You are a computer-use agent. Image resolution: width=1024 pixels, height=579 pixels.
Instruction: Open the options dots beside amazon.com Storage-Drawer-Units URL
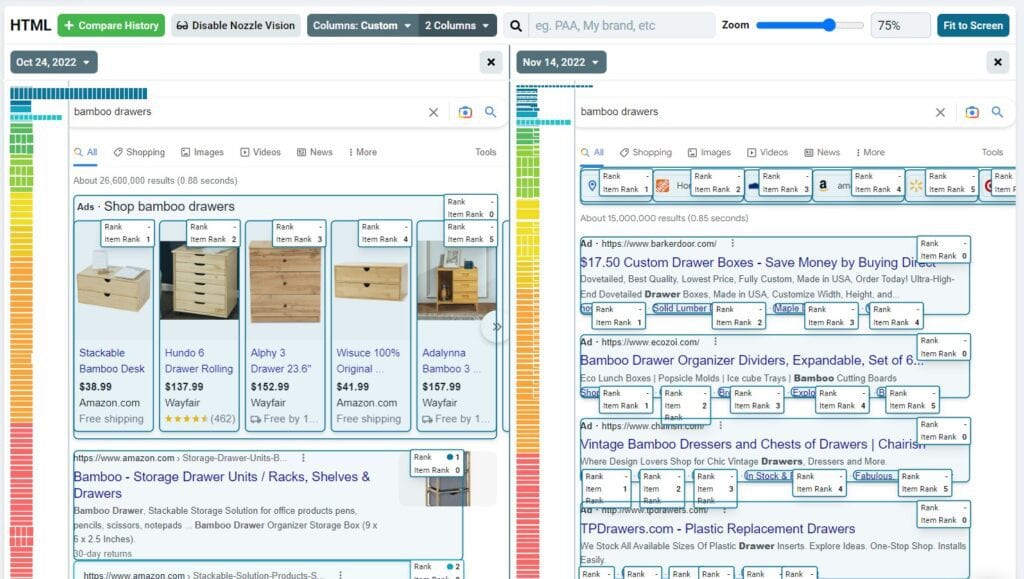[x=303, y=458]
